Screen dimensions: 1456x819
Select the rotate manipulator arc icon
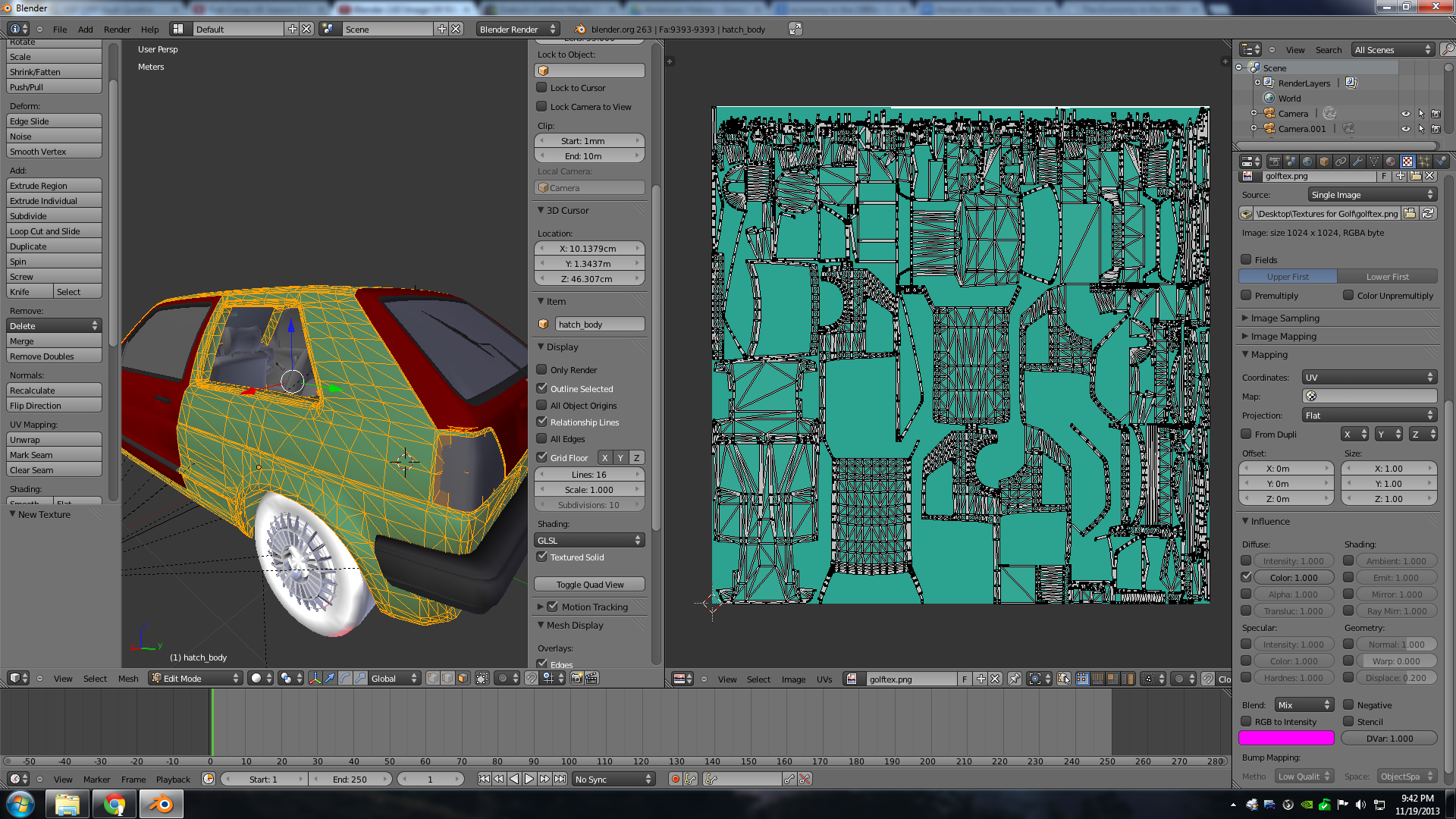345,678
